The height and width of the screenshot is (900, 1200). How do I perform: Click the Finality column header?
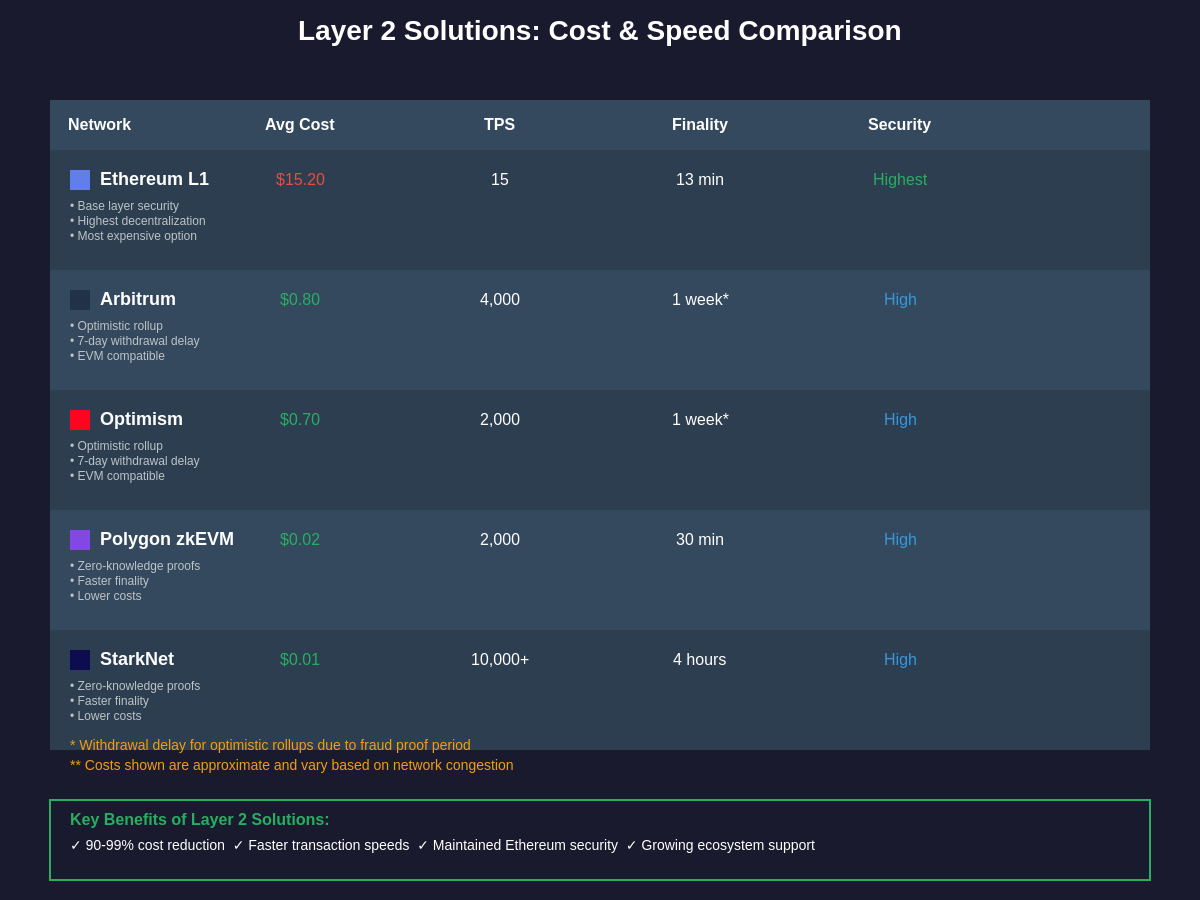[700, 125]
